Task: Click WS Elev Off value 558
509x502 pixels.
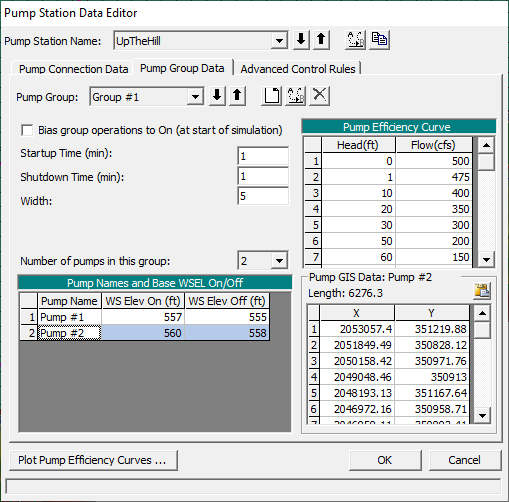Action: pyautogui.click(x=227, y=333)
